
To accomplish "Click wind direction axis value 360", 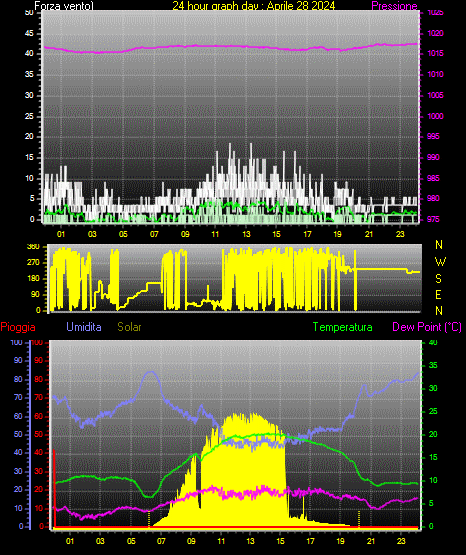I will point(33,247).
